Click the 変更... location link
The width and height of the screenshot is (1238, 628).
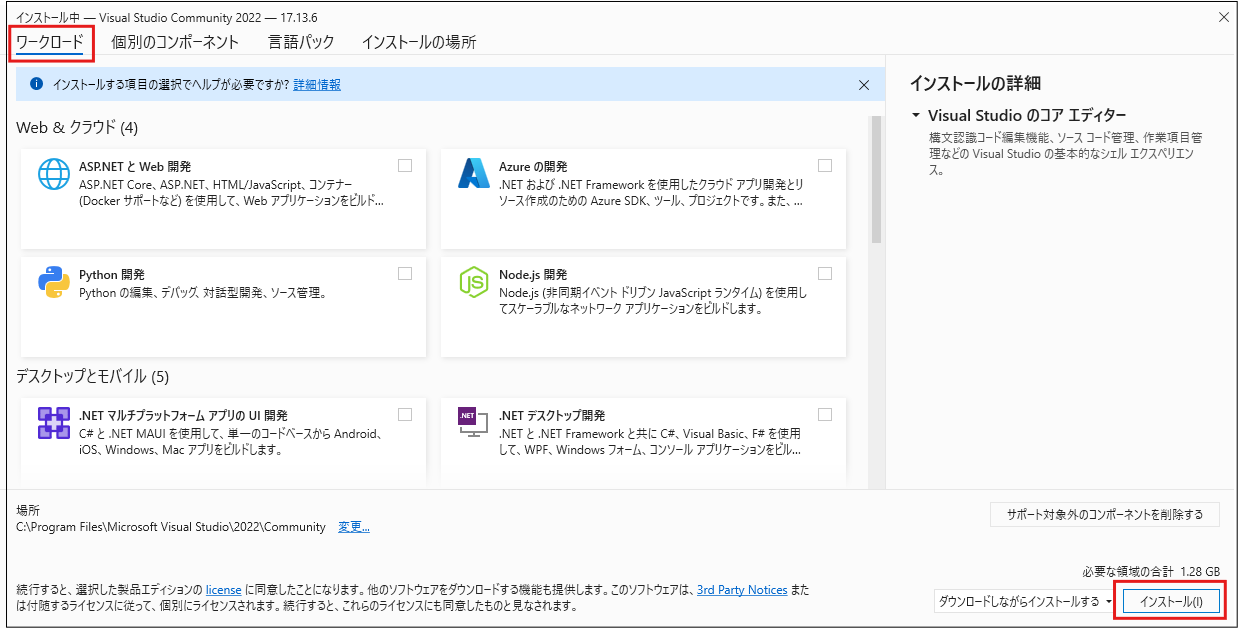point(353,527)
